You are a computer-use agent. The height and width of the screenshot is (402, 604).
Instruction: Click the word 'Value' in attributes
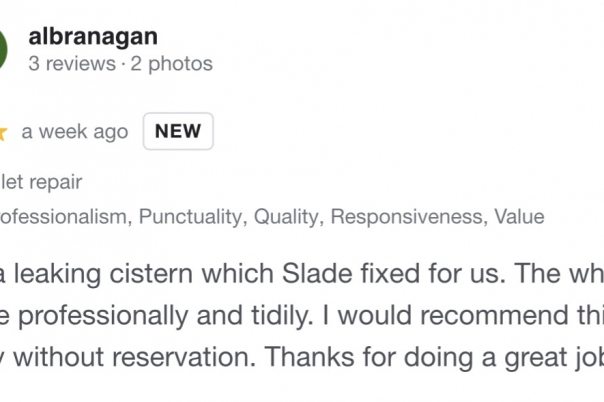519,216
